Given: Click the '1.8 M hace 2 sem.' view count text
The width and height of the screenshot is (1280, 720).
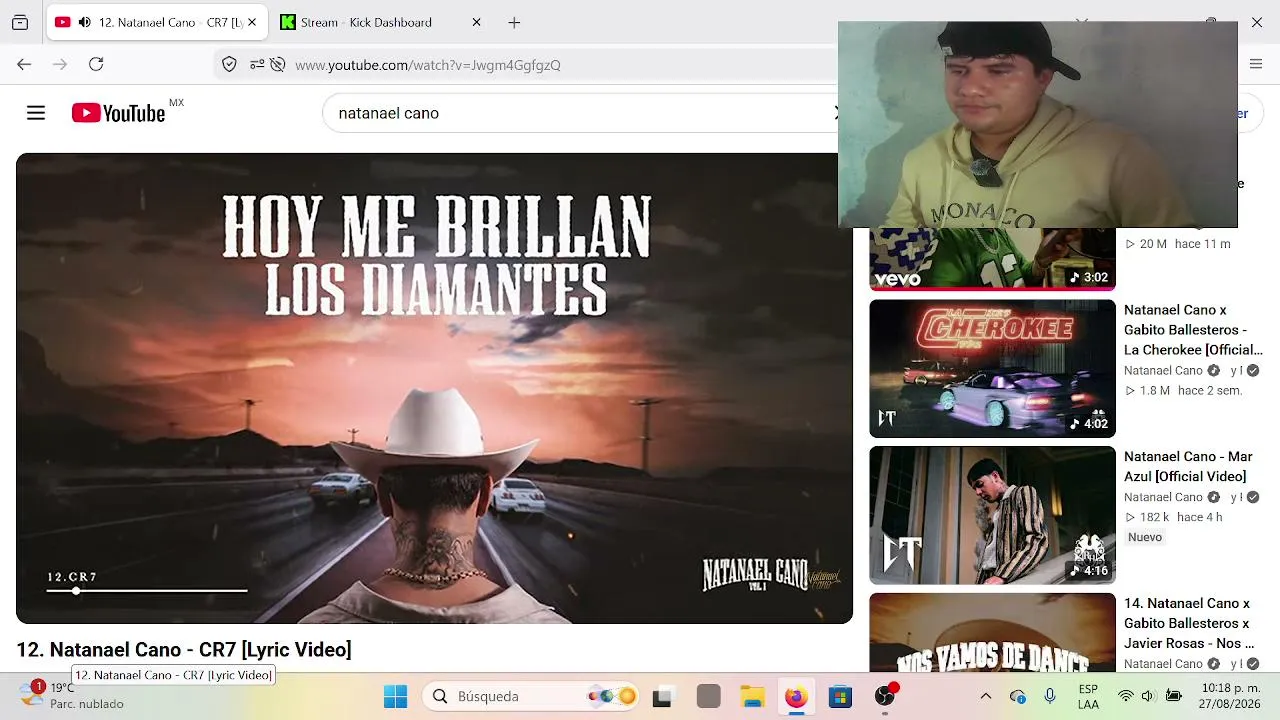Looking at the screenshot, I should tap(1184, 391).
